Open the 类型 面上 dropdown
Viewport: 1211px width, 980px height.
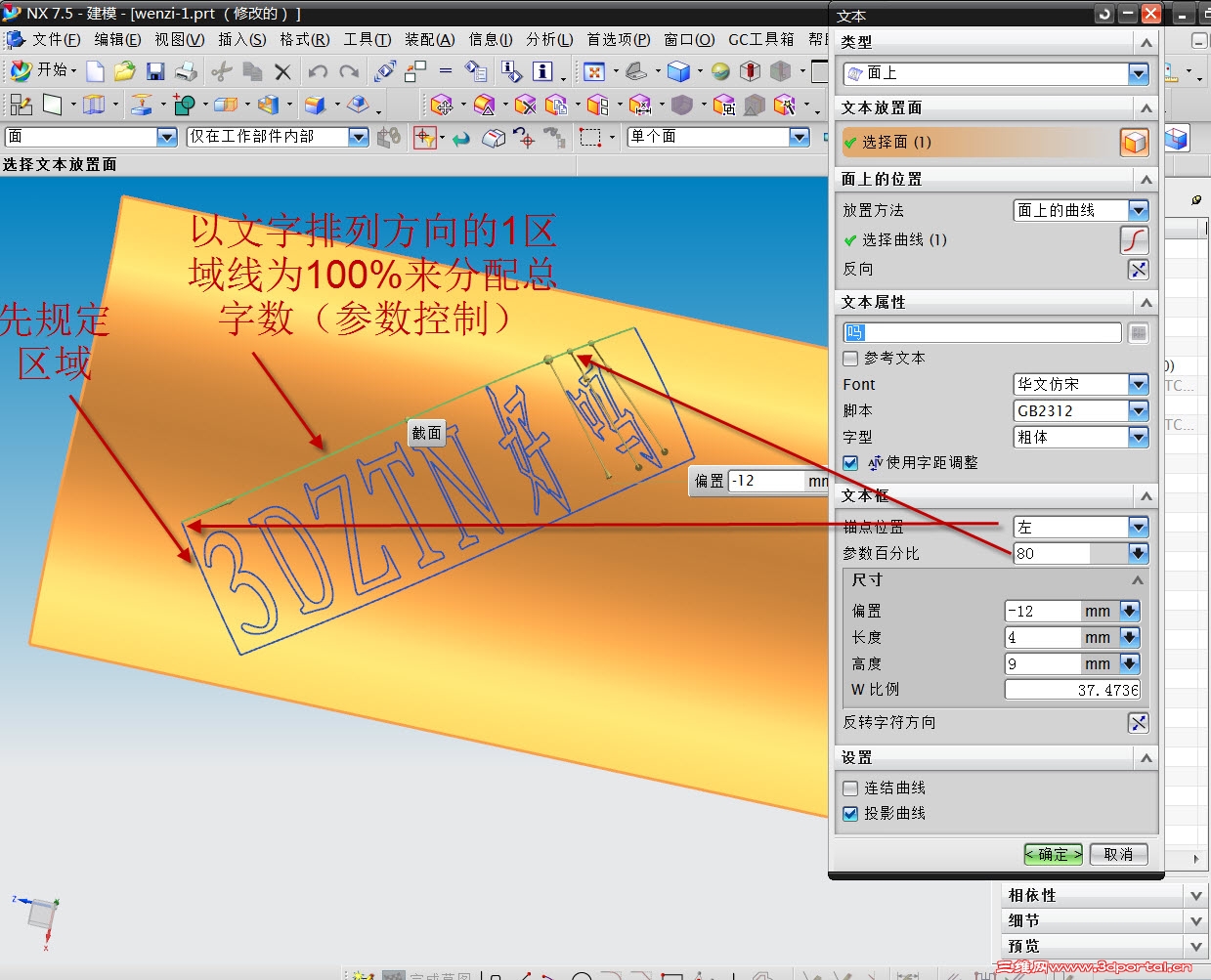1138,73
